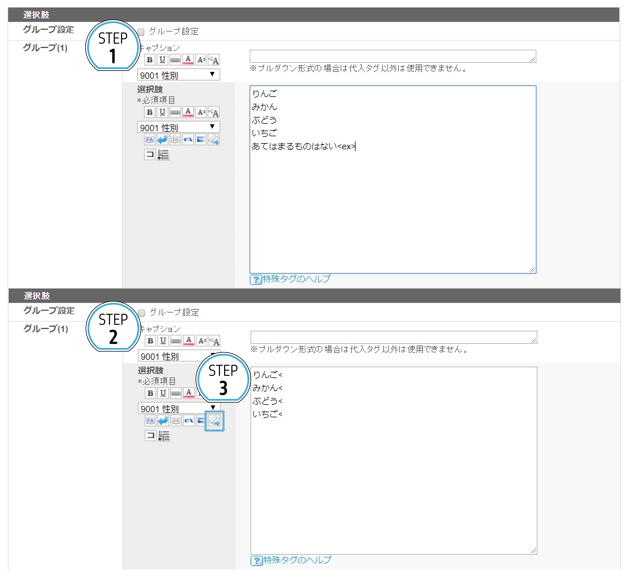Click blue return-arrow icon in top panel

pyautogui.click(x=163, y=141)
